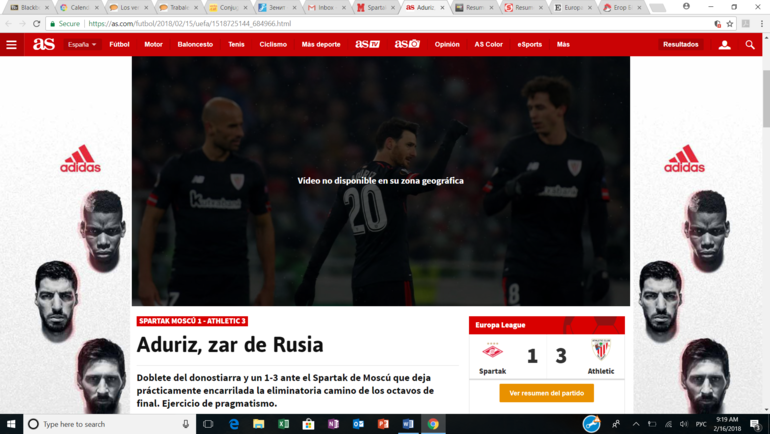Open the AS photo camera section
This screenshot has width=770, height=434.
tap(407, 44)
